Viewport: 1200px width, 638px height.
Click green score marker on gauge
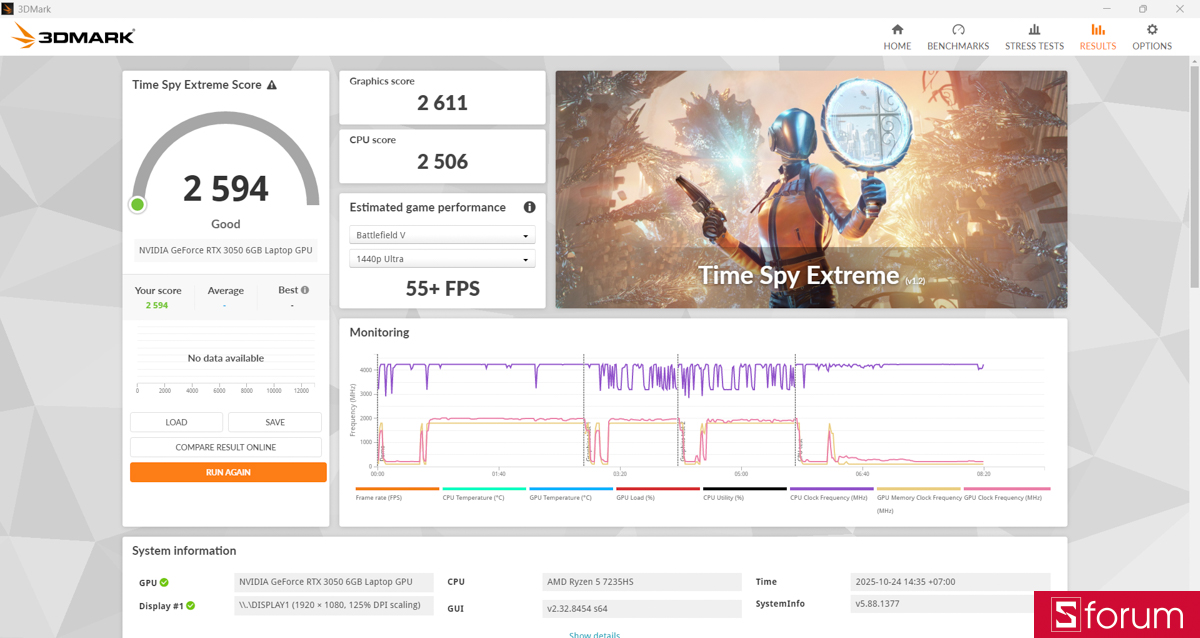(x=138, y=205)
